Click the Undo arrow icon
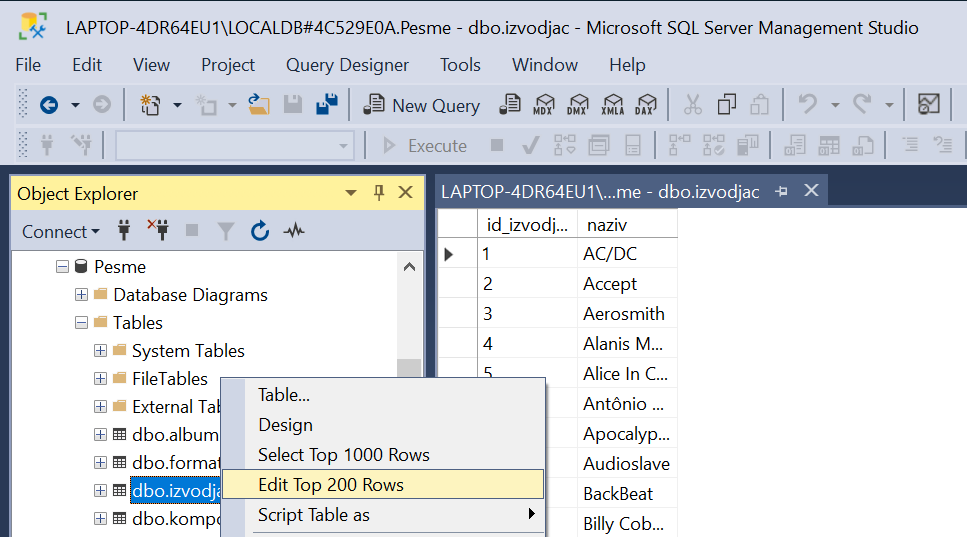 (807, 105)
